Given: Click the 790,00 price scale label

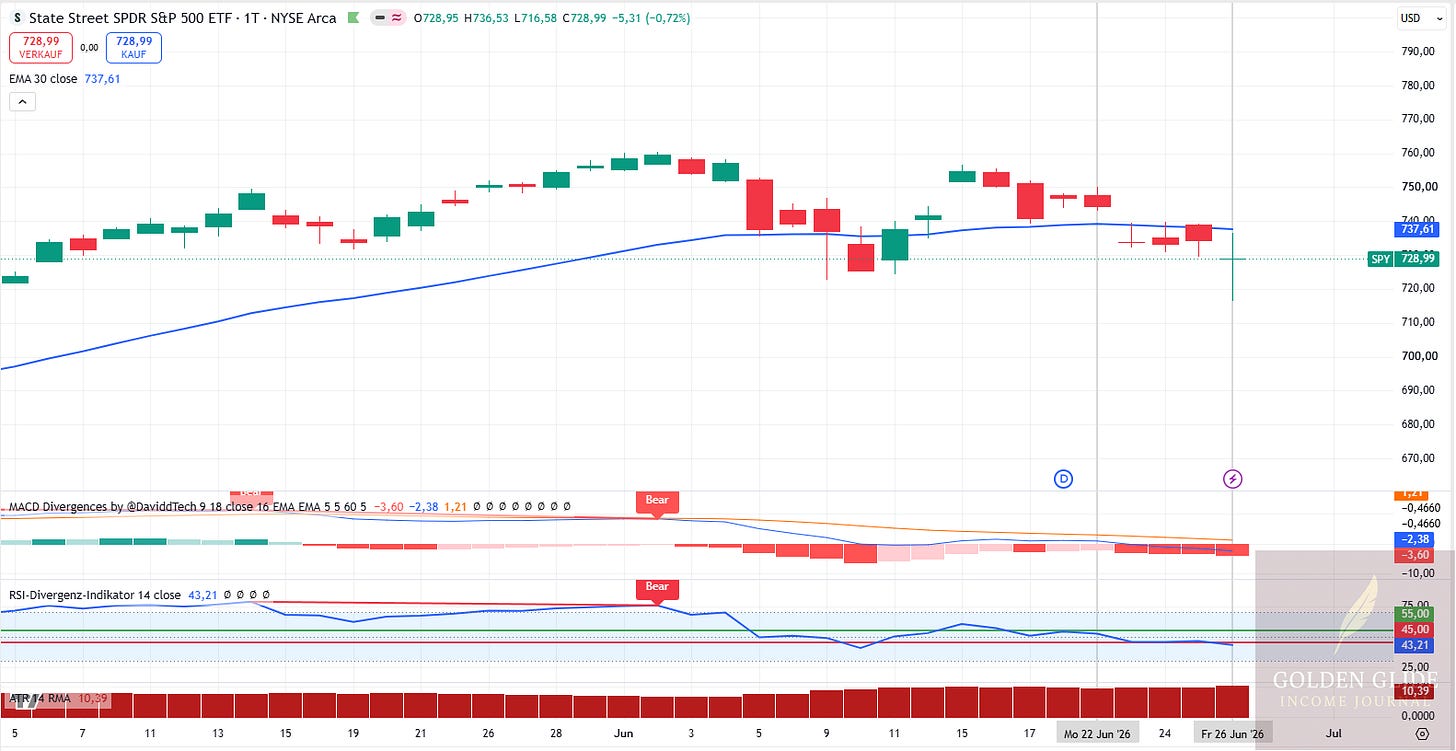Looking at the screenshot, I should (x=1420, y=51).
